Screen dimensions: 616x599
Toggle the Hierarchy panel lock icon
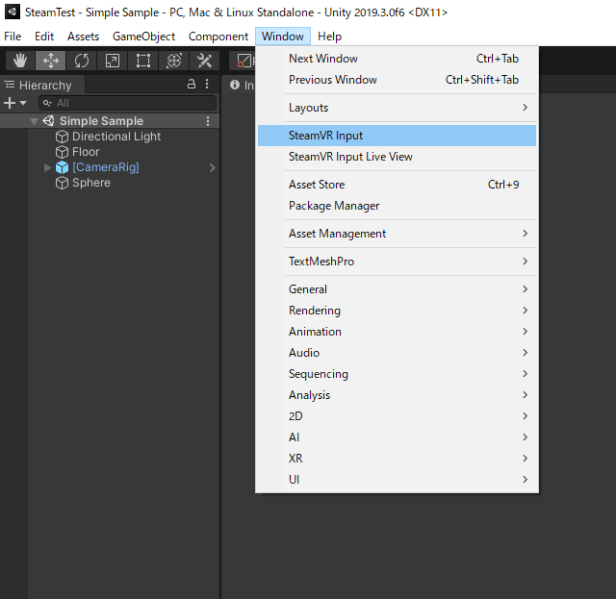tap(191, 84)
